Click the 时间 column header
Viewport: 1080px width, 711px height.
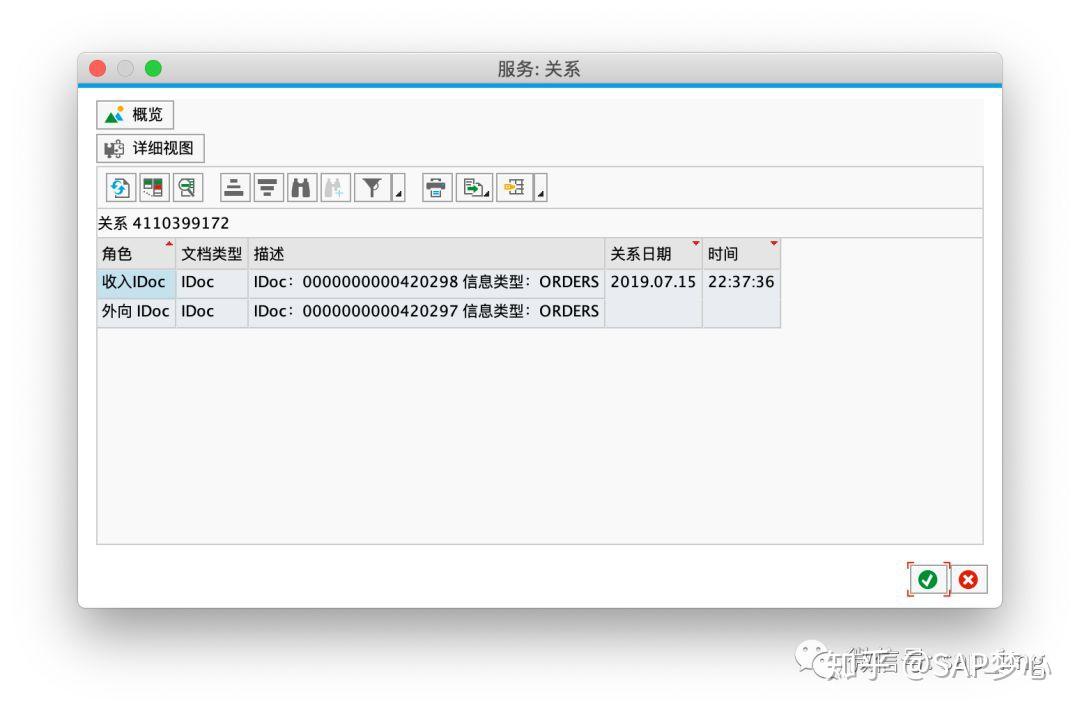coord(741,254)
